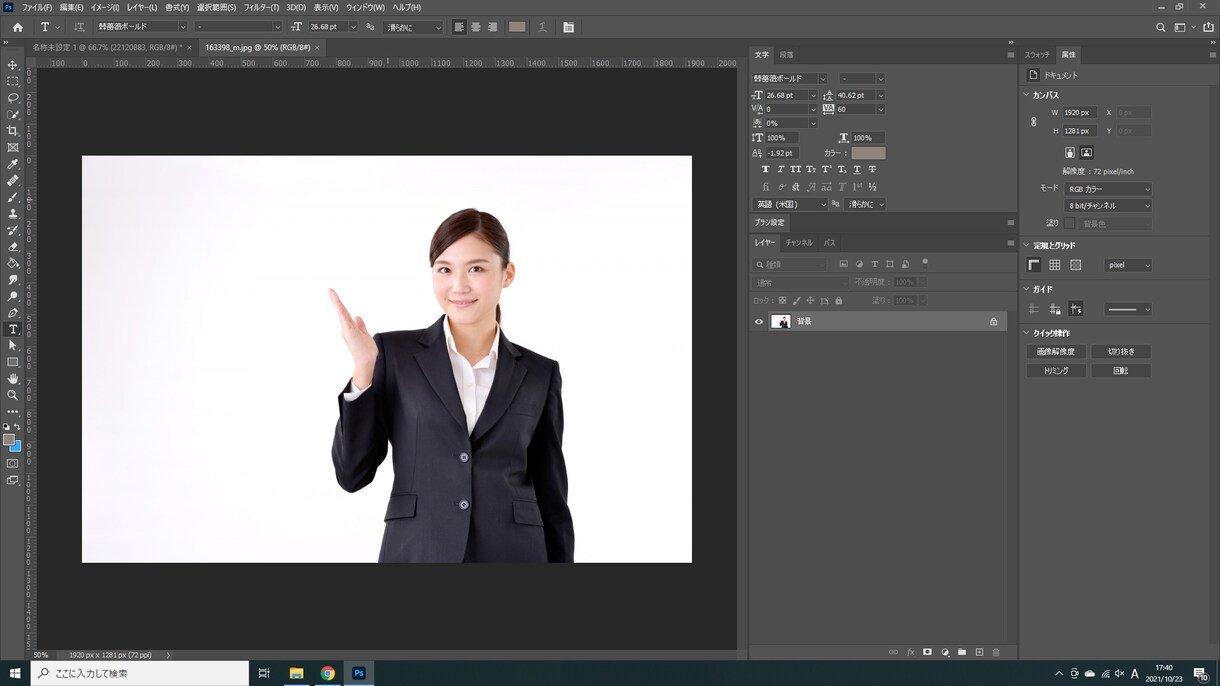This screenshot has height=686, width=1220.
Task: Toggle faux bold in Character panel
Action: pyautogui.click(x=765, y=170)
